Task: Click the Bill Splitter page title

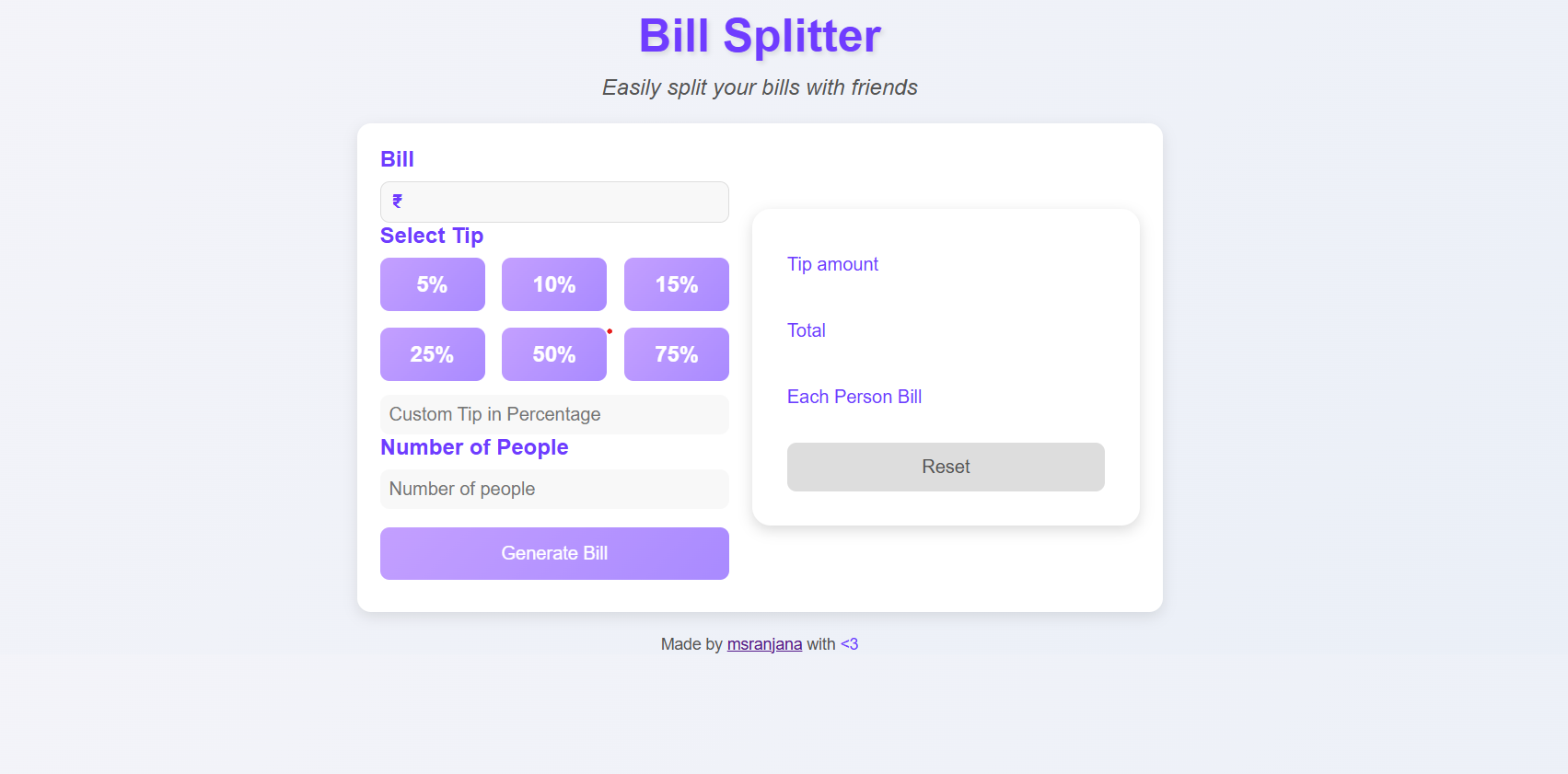Action: point(760,36)
